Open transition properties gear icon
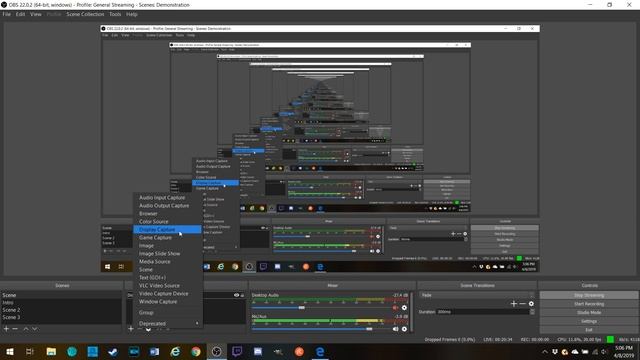Viewport: 640px width, 360px height. (x=531, y=304)
